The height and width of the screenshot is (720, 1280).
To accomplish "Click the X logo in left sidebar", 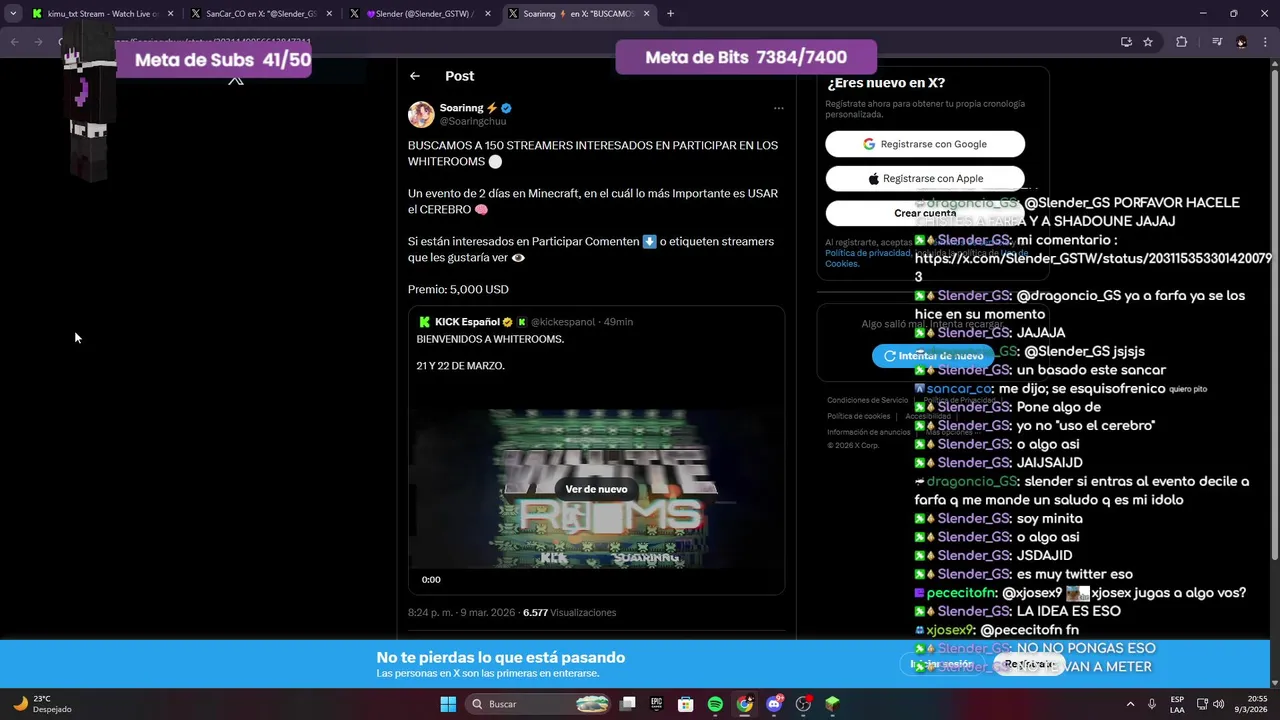I will click(x=236, y=78).
